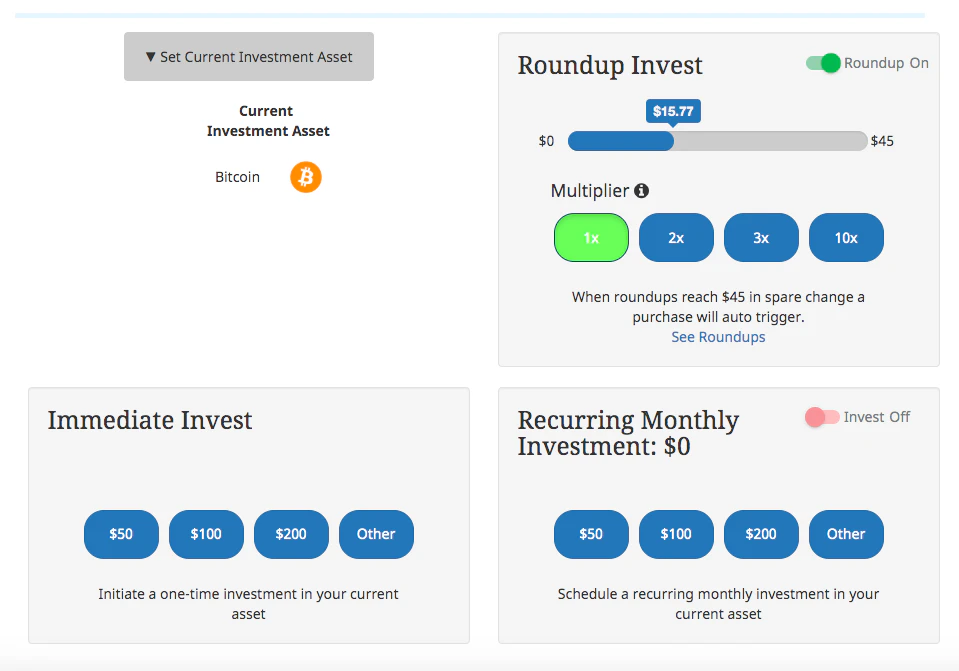This screenshot has width=959, height=671.
Task: Choose the 2x roundup multiplier
Action: tap(676, 237)
